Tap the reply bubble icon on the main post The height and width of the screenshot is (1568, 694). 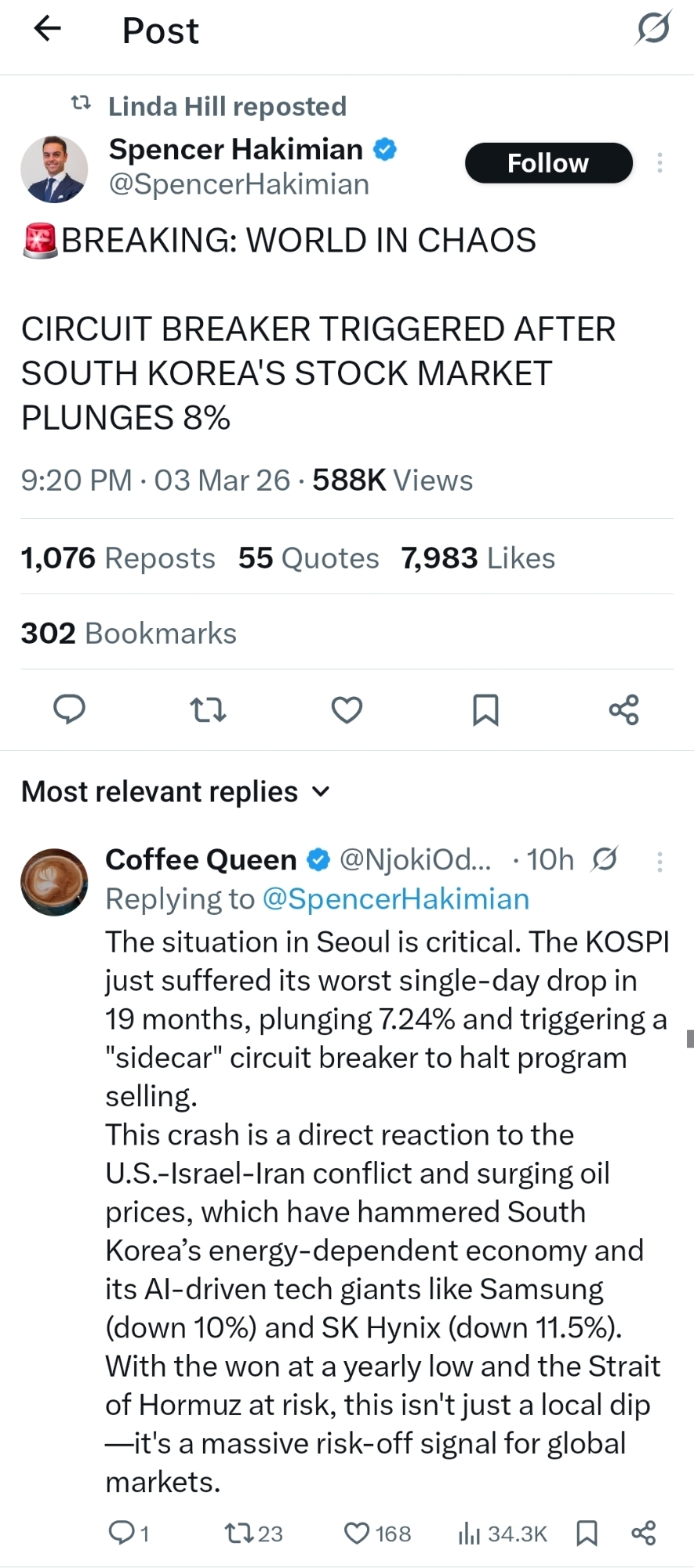[69, 709]
